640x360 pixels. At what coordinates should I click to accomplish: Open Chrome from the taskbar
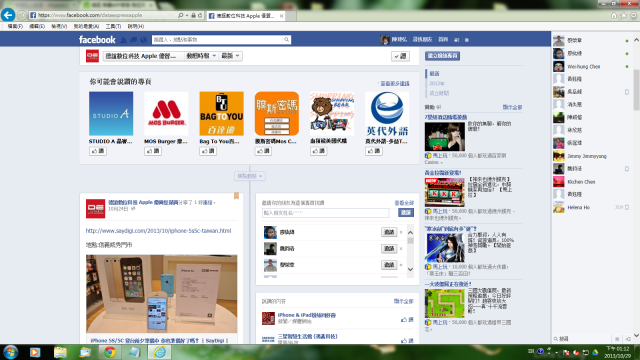109,352
